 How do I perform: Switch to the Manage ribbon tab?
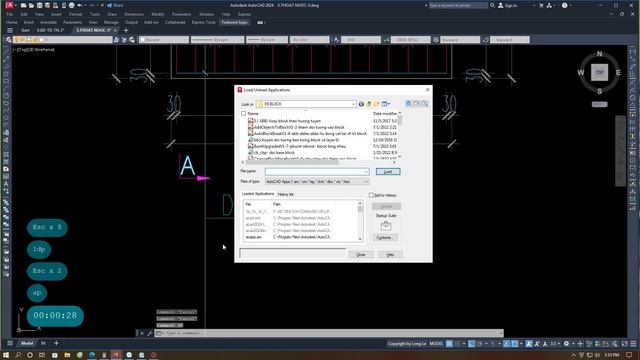[111, 22]
